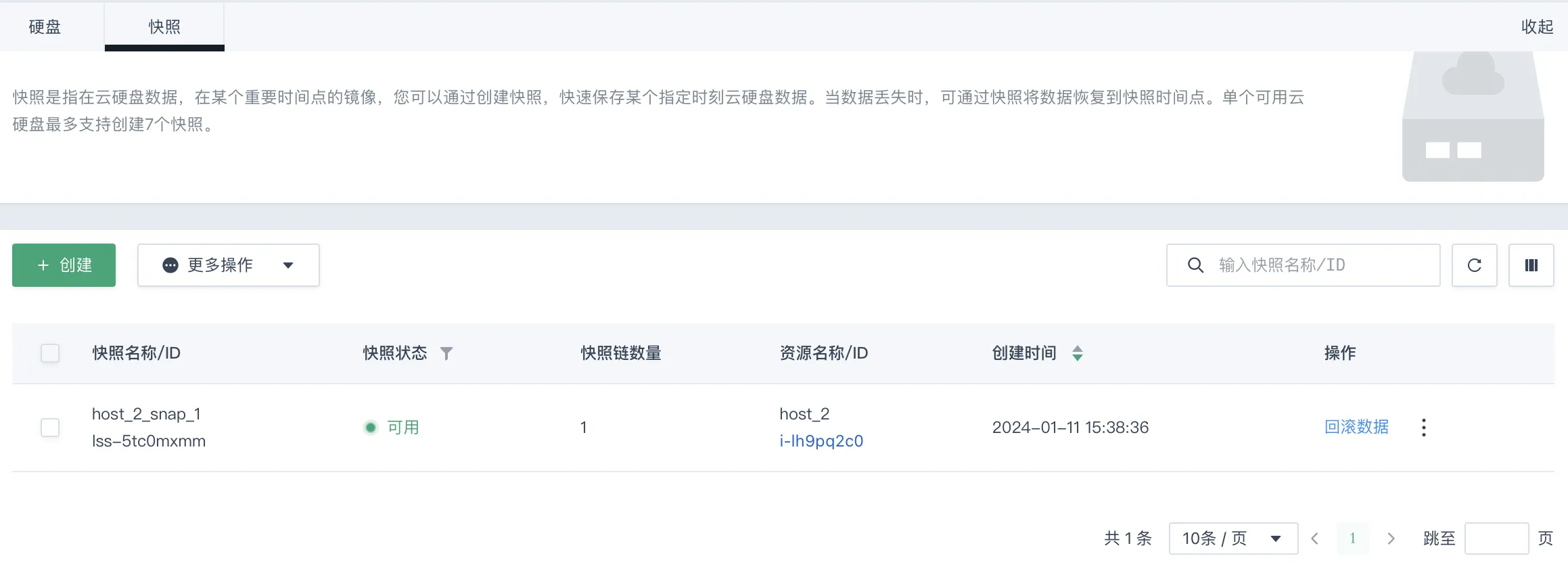Screen dimensions: 1568x571
Task: Open the i-lh9pq2c0 resource link
Action: [x=821, y=441]
